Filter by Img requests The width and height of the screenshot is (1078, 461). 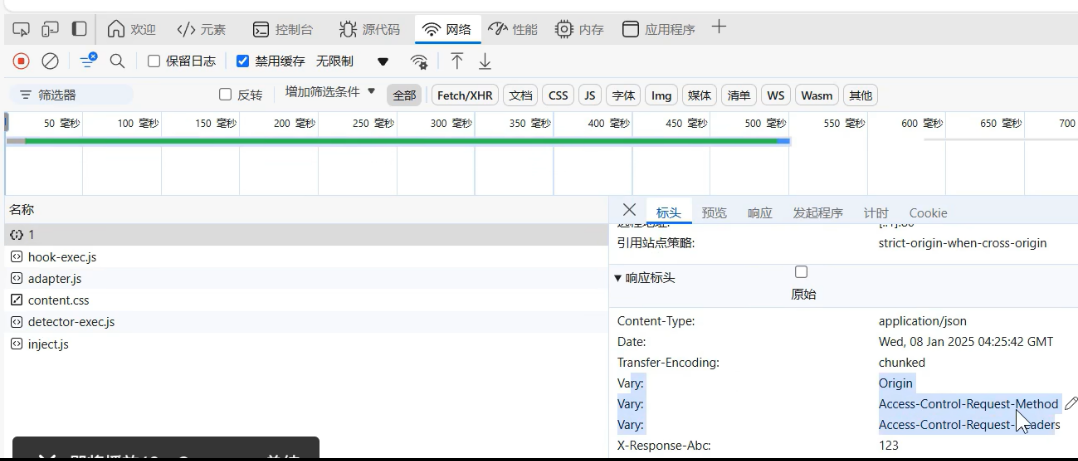pyautogui.click(x=661, y=95)
